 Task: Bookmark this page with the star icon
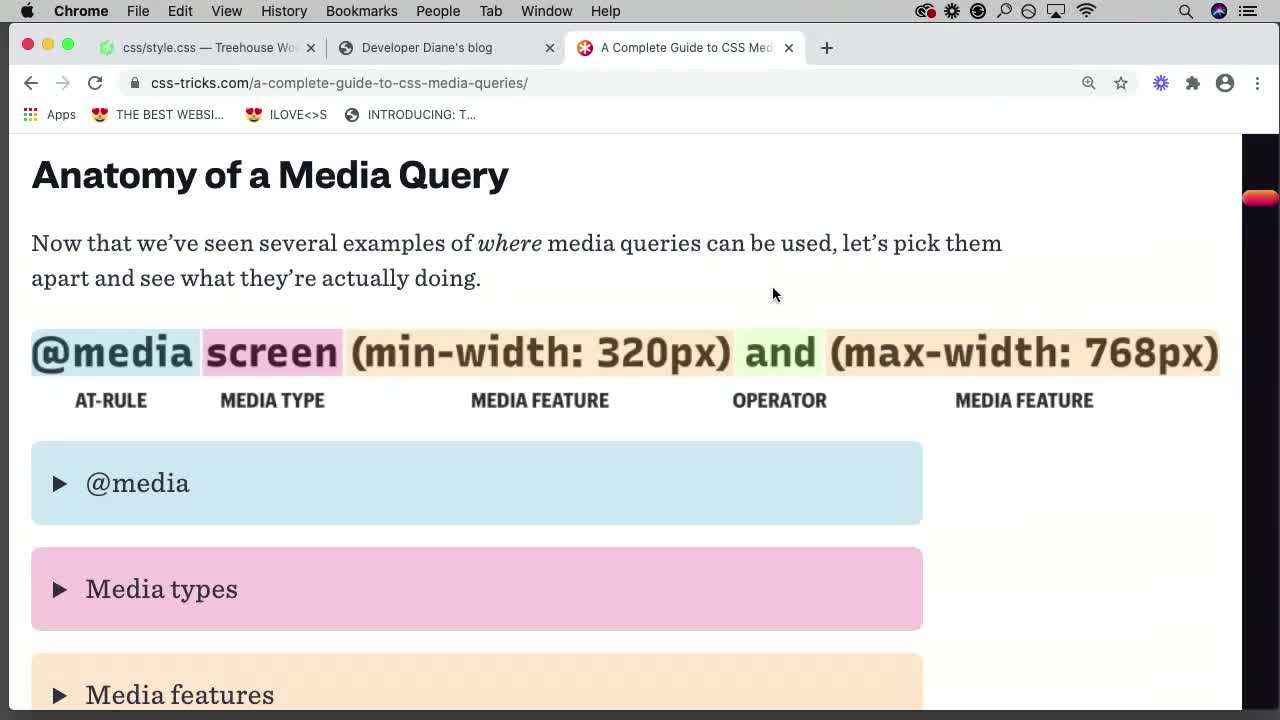[x=1121, y=83]
